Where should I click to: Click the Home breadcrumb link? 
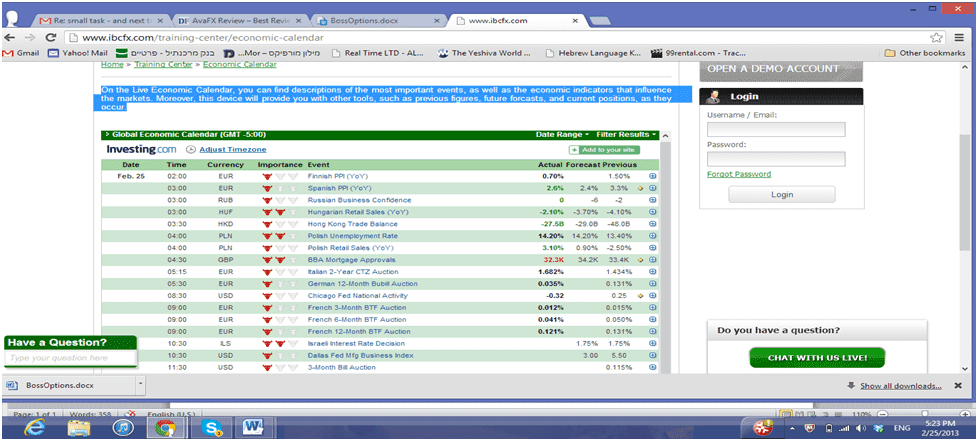(x=112, y=65)
